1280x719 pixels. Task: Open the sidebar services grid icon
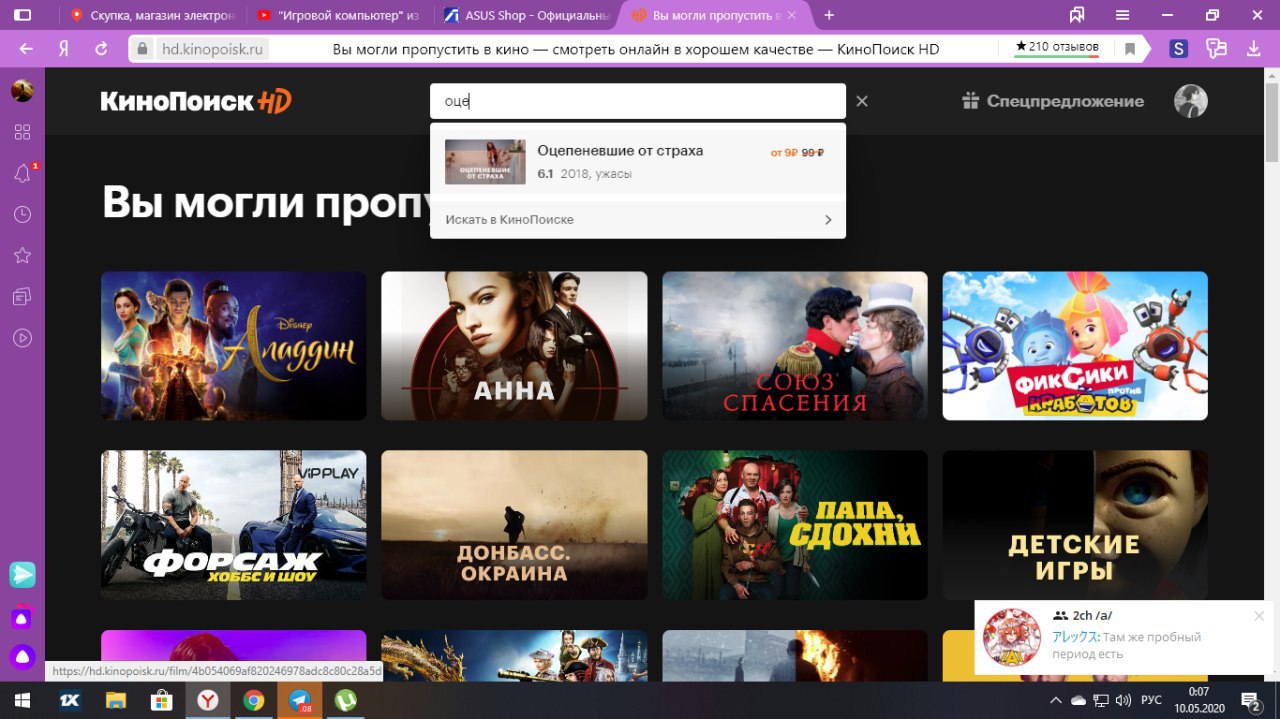[x=22, y=132]
